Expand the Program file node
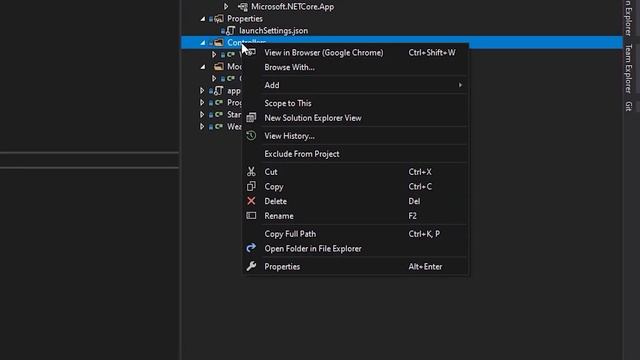Viewport: 640px width, 360px height. click(202, 102)
